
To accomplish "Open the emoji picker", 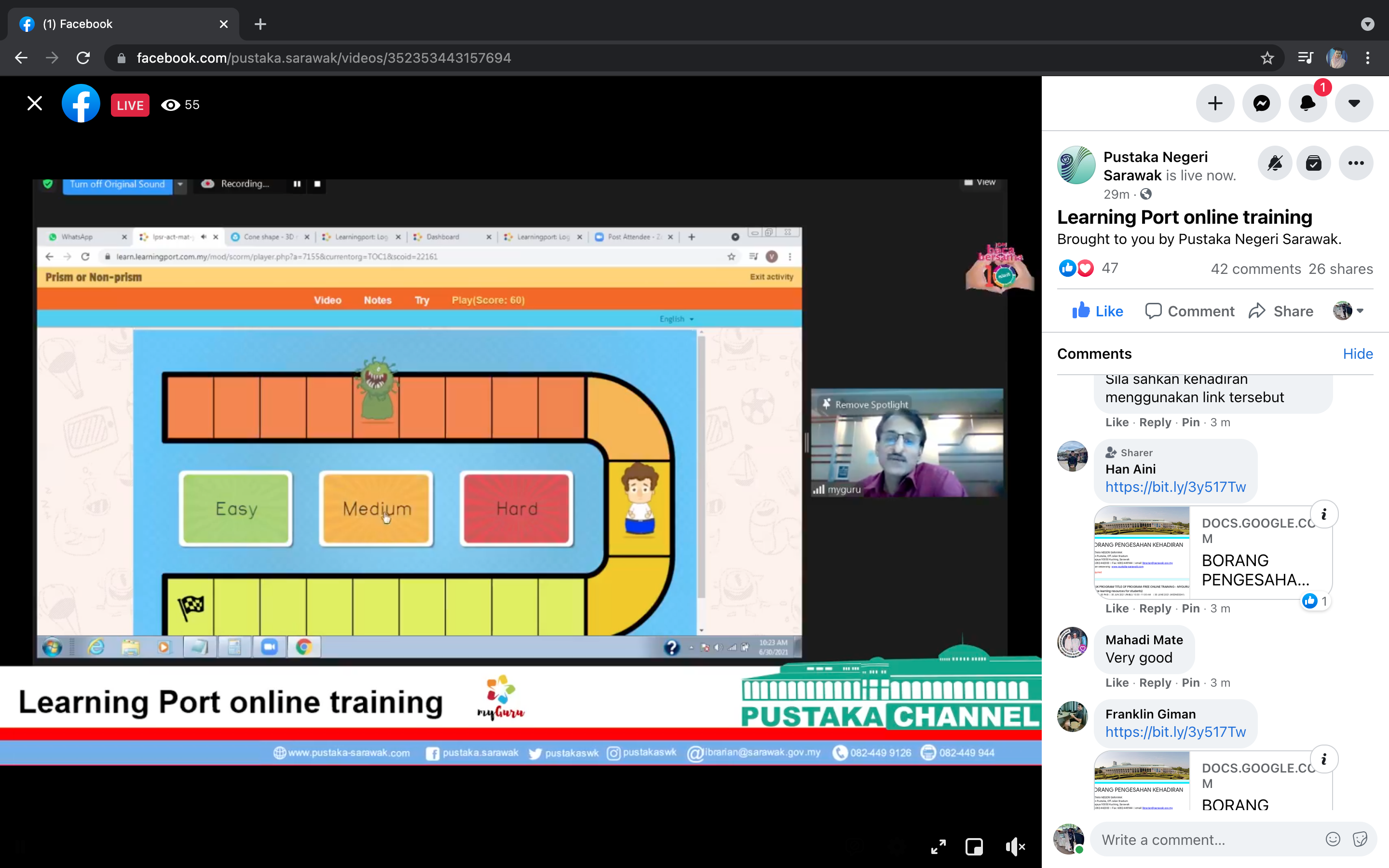I will pos(1333,839).
